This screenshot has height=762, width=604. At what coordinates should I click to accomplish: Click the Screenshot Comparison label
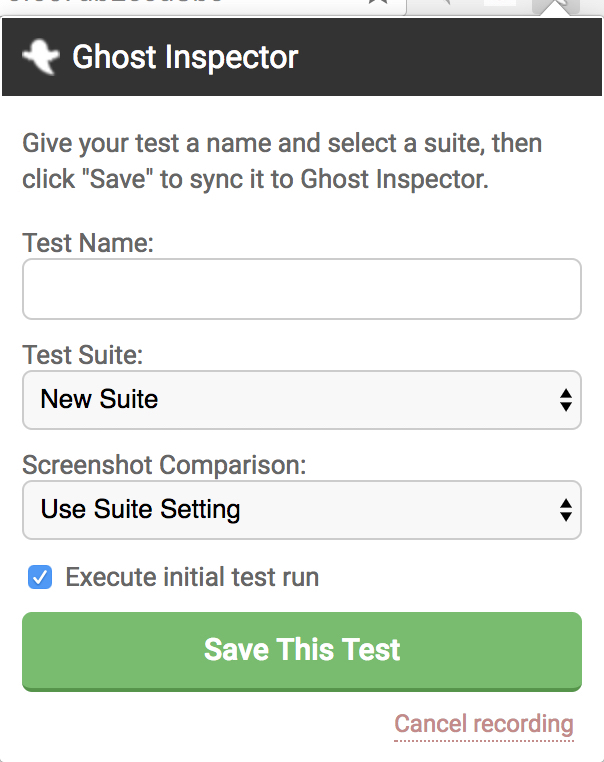pyautogui.click(x=164, y=465)
